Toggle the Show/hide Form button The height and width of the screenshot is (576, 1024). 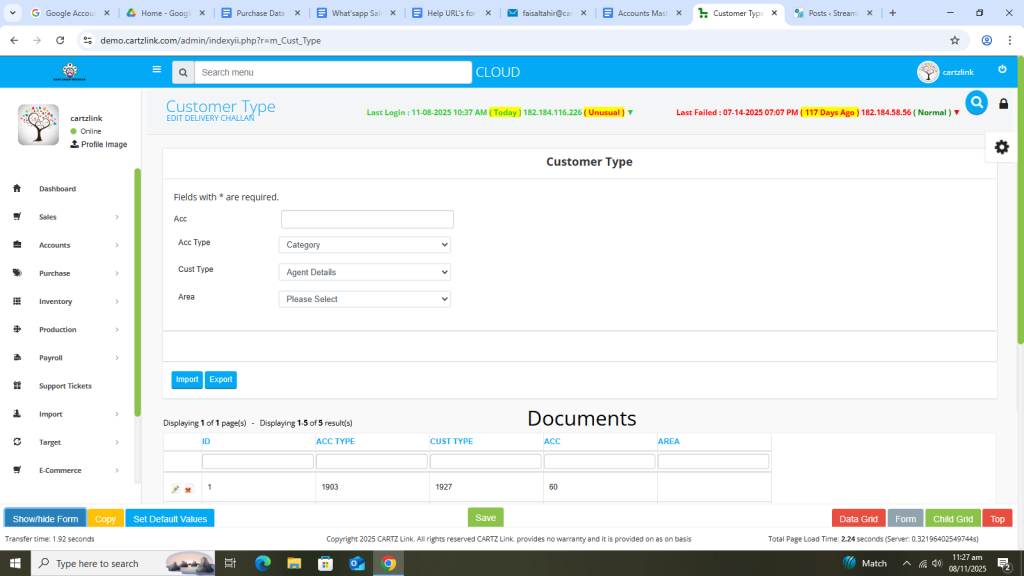[x=45, y=519]
